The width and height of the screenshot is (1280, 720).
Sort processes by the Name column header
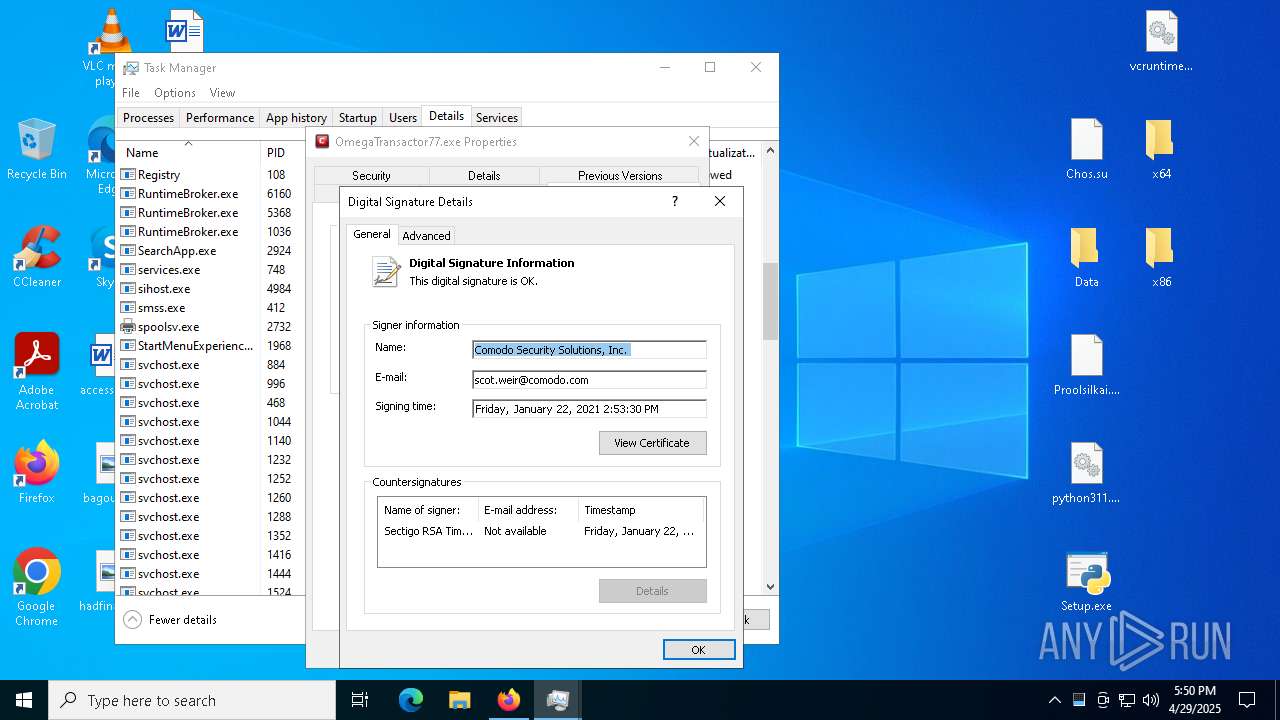[189, 153]
